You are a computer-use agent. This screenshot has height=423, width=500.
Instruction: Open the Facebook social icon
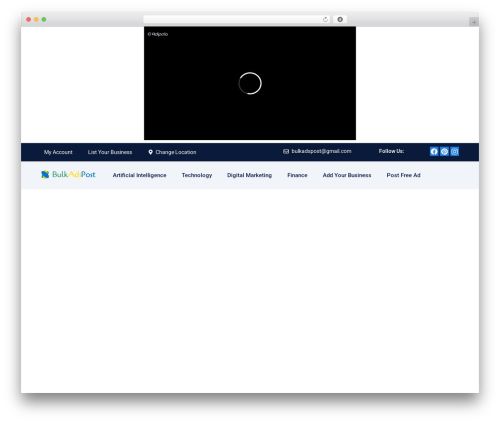click(x=434, y=152)
